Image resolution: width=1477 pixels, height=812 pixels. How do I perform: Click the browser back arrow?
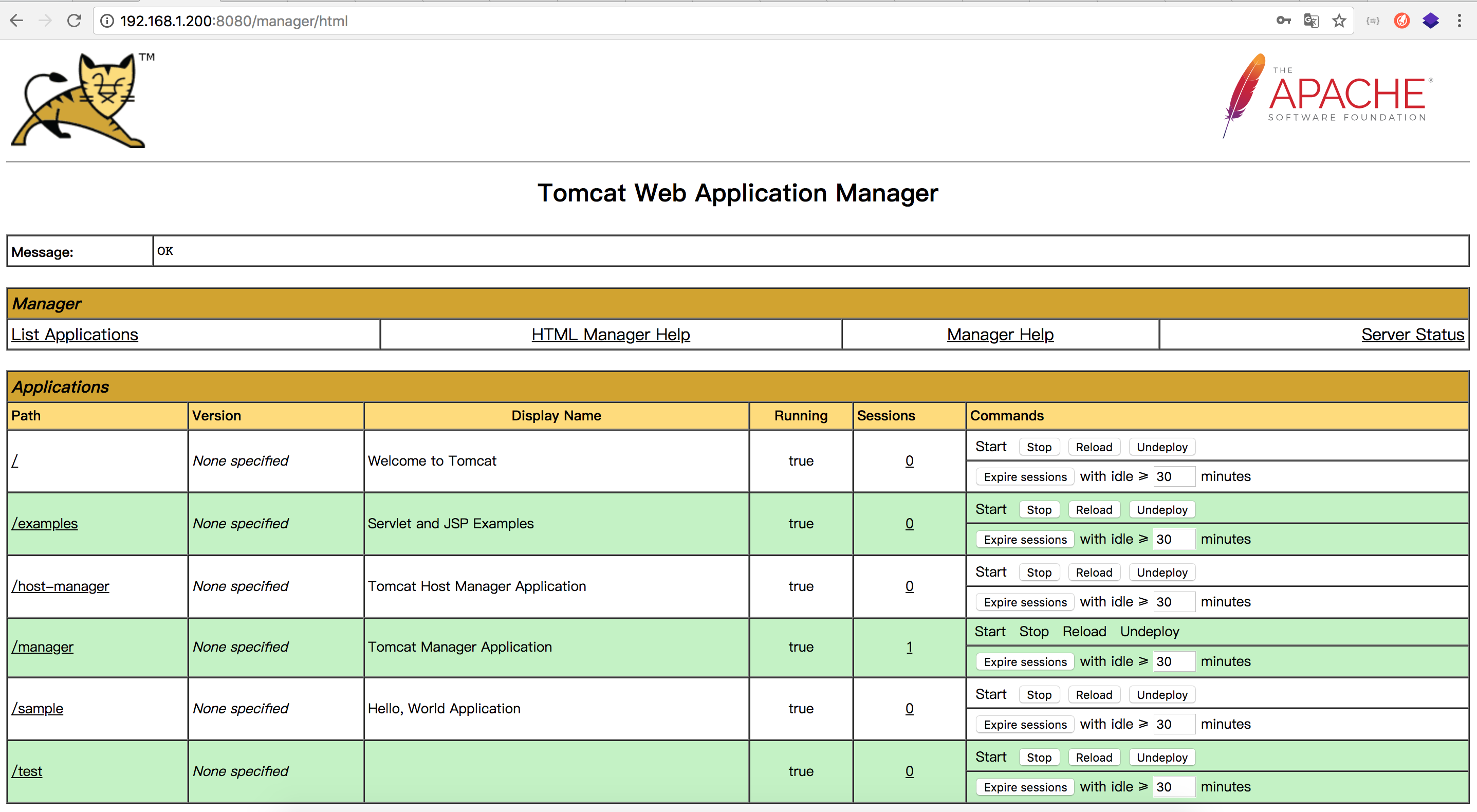coord(16,21)
